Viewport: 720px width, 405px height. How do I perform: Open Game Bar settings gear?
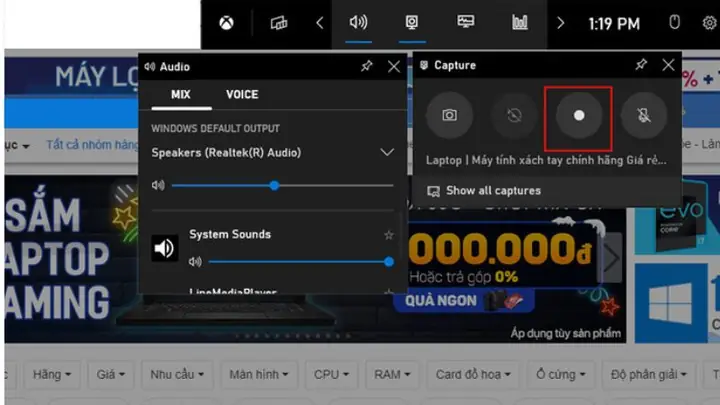coord(710,22)
